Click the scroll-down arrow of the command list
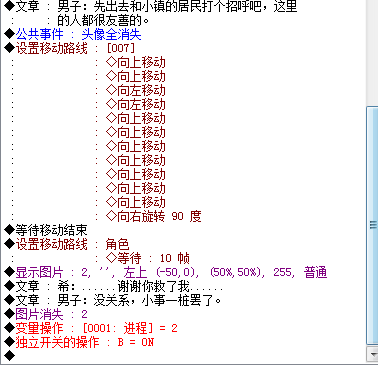378x369 pixels. 372,354
